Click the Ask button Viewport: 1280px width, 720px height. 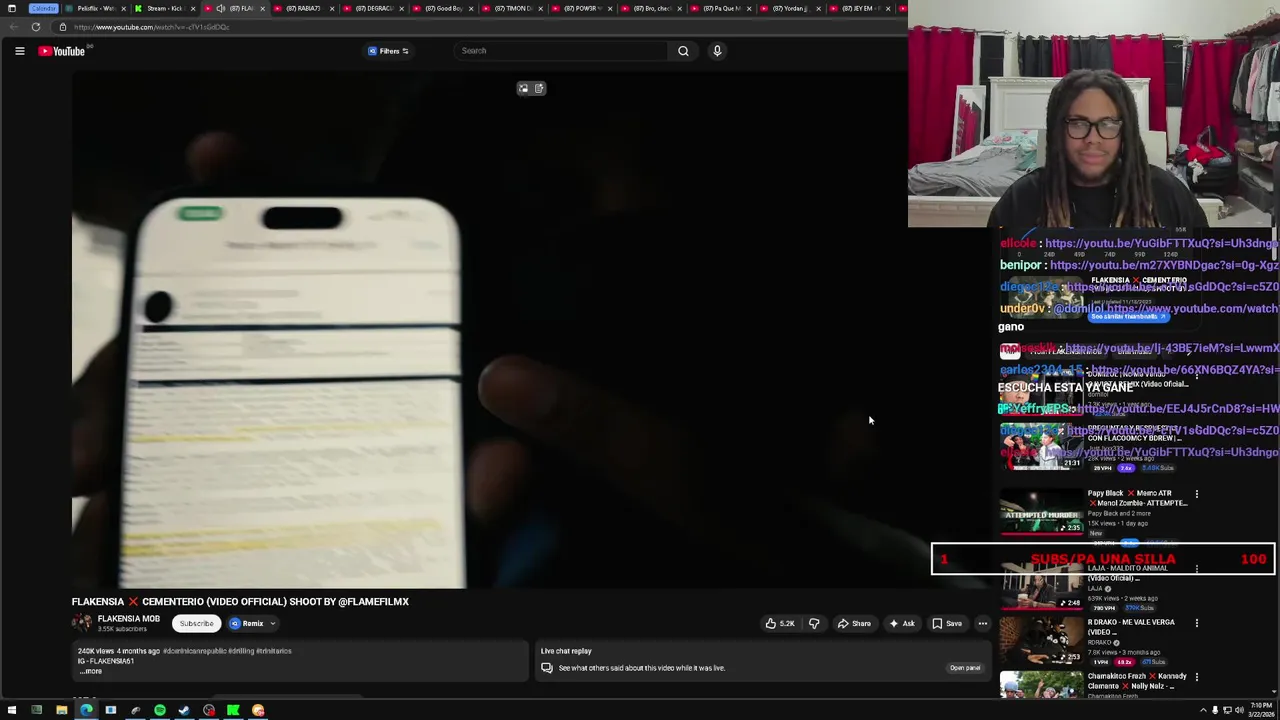tap(901, 623)
